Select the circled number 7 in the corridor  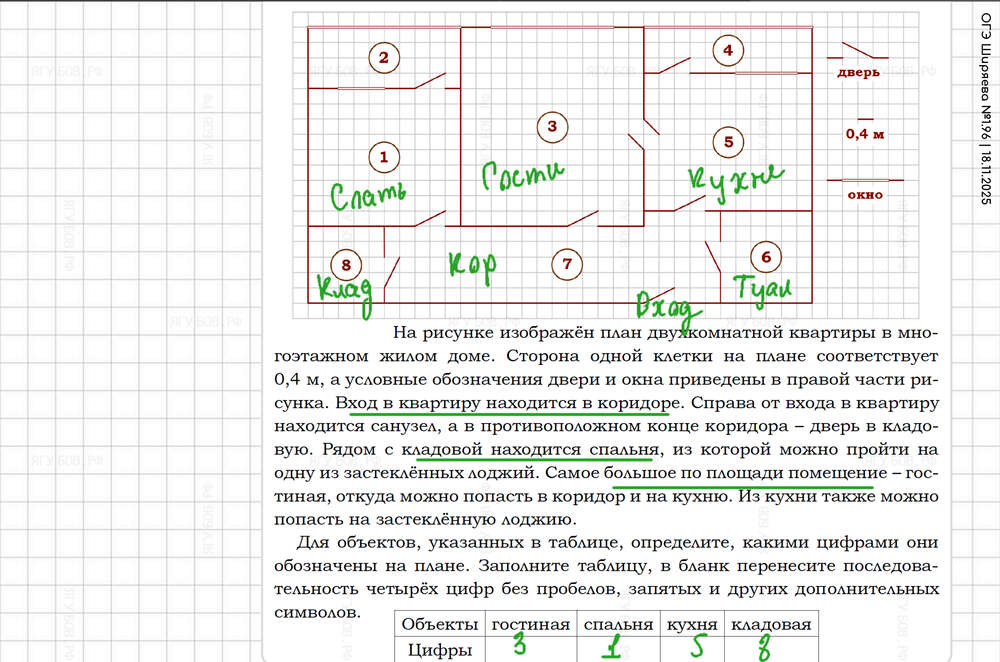[567, 264]
